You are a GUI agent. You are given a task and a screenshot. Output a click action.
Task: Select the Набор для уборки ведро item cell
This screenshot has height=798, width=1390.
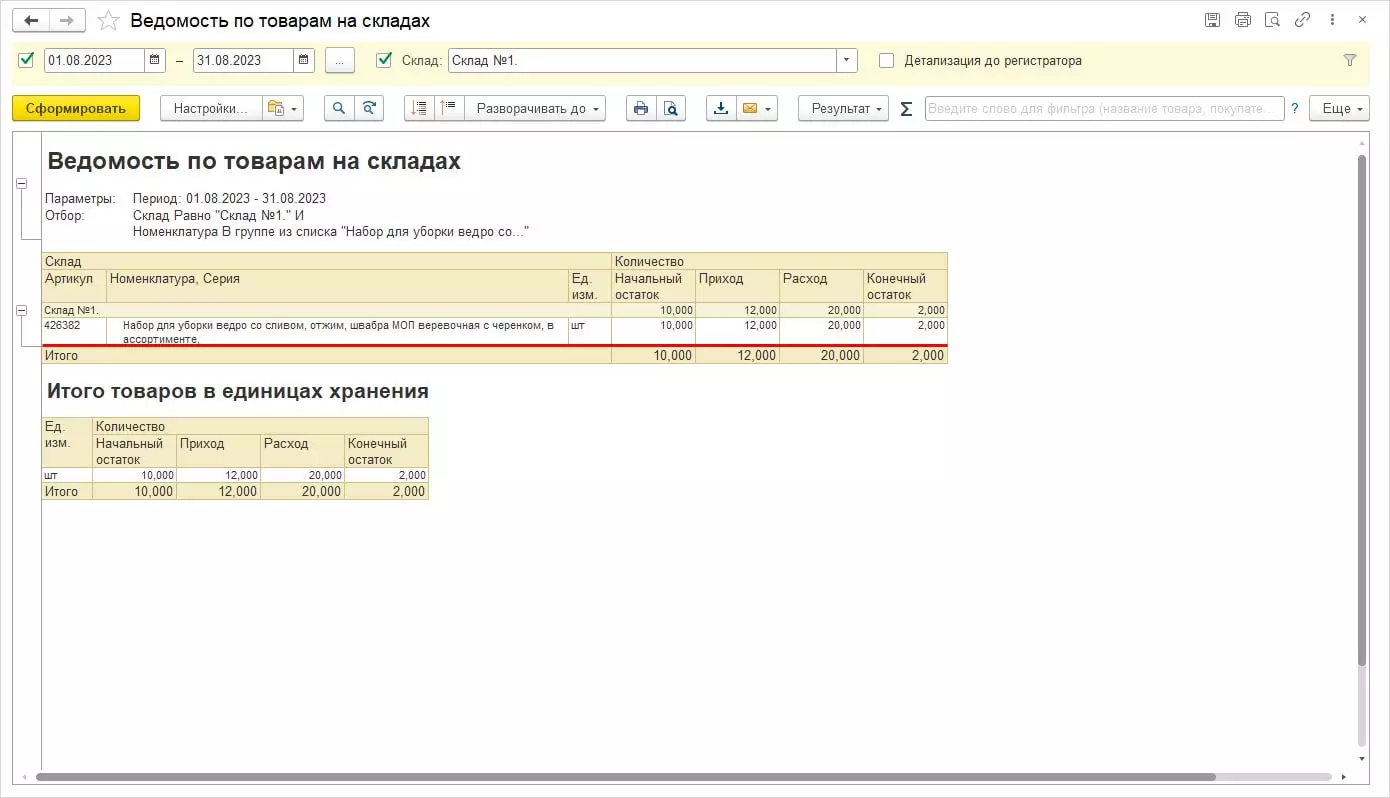[x=338, y=332]
